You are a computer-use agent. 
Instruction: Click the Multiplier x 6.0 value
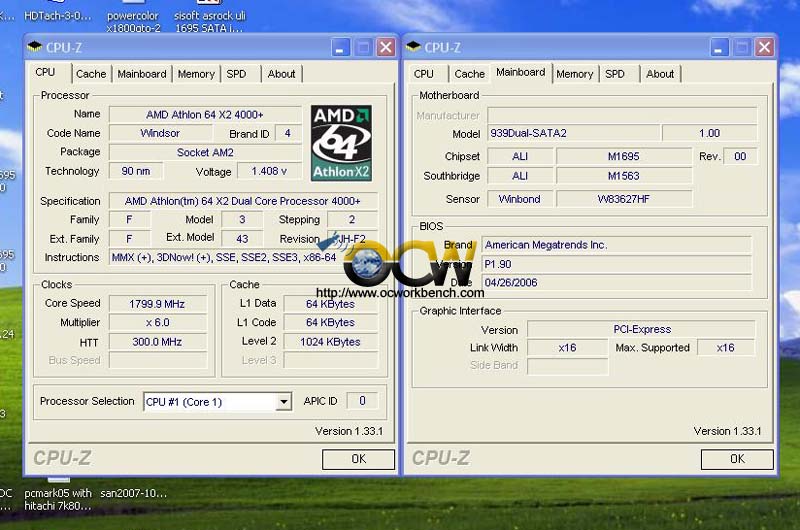click(x=157, y=323)
